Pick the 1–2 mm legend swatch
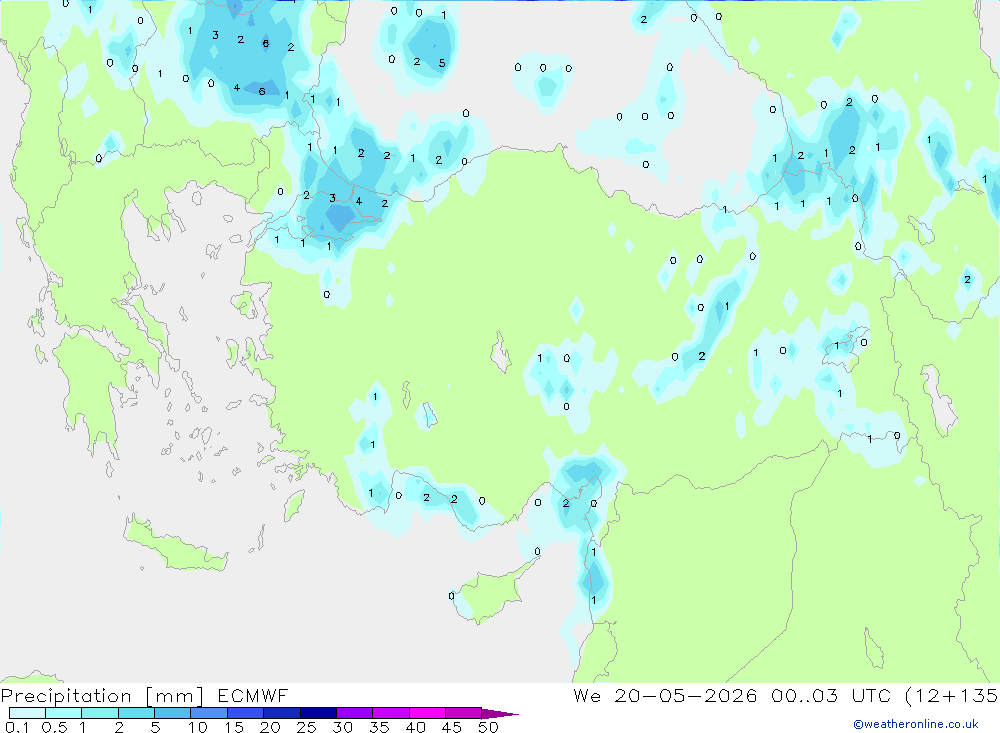The image size is (1000, 733). pos(100,713)
